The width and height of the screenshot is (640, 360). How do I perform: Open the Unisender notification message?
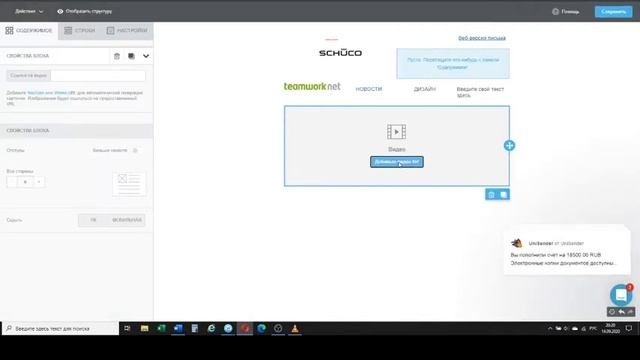pyautogui.click(x=567, y=251)
